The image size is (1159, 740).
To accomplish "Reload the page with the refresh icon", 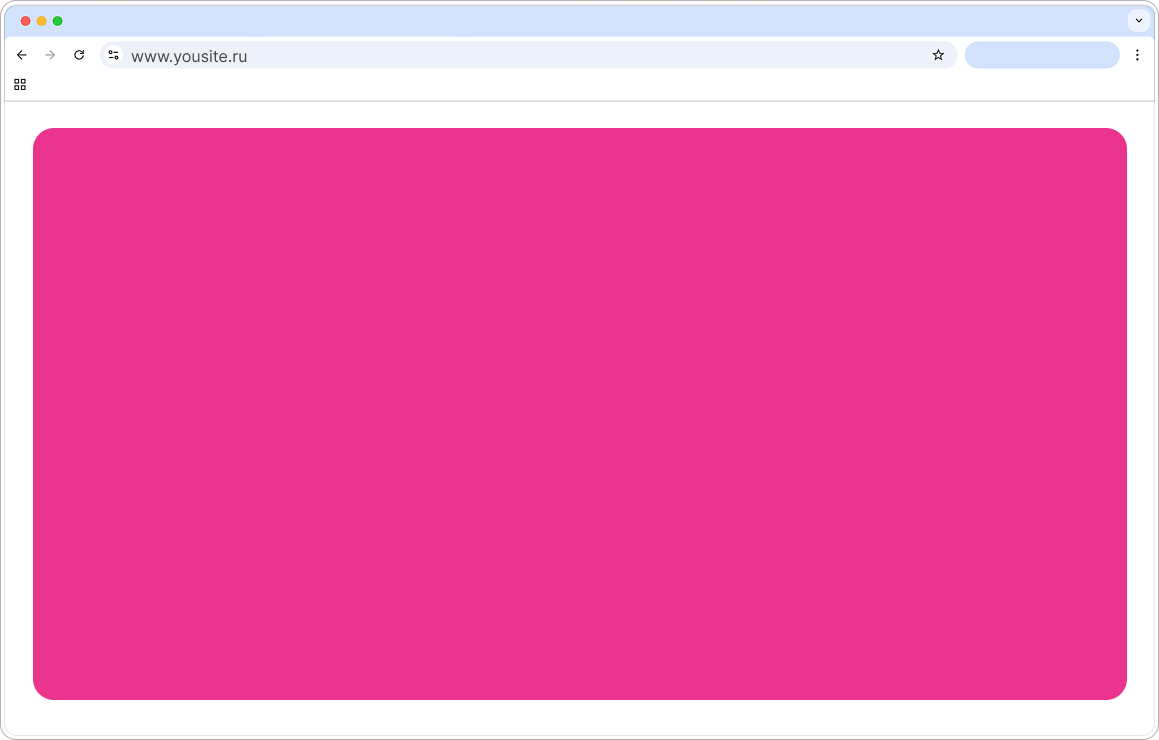I will [x=79, y=55].
